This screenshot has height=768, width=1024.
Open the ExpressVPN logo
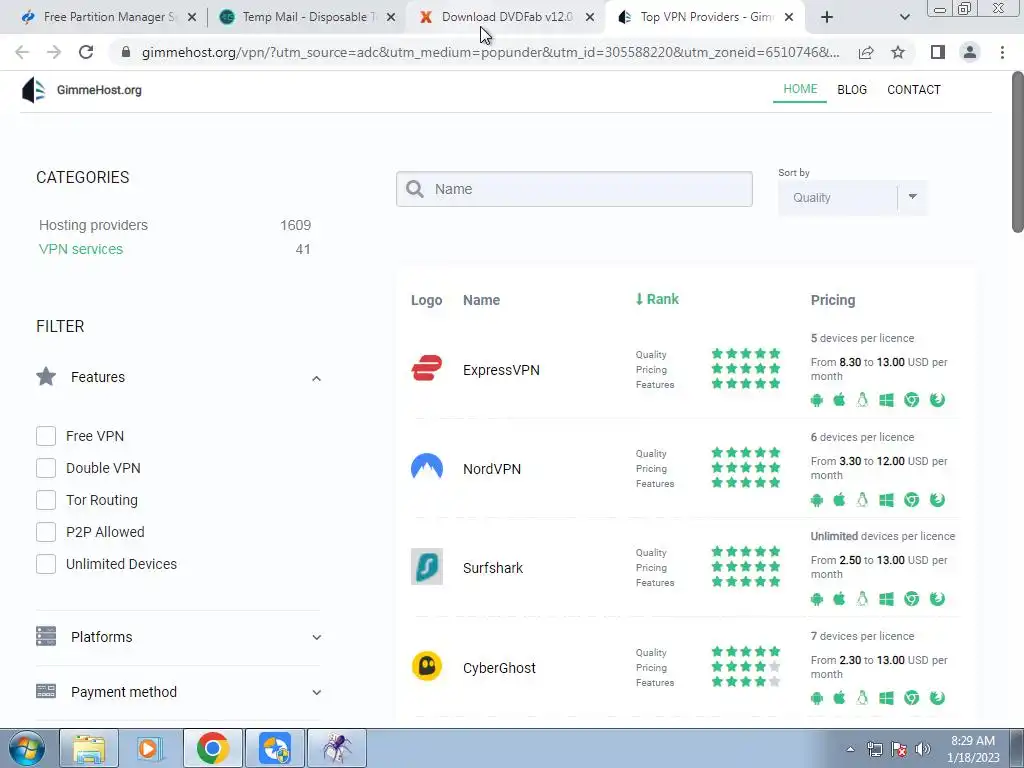point(426,368)
